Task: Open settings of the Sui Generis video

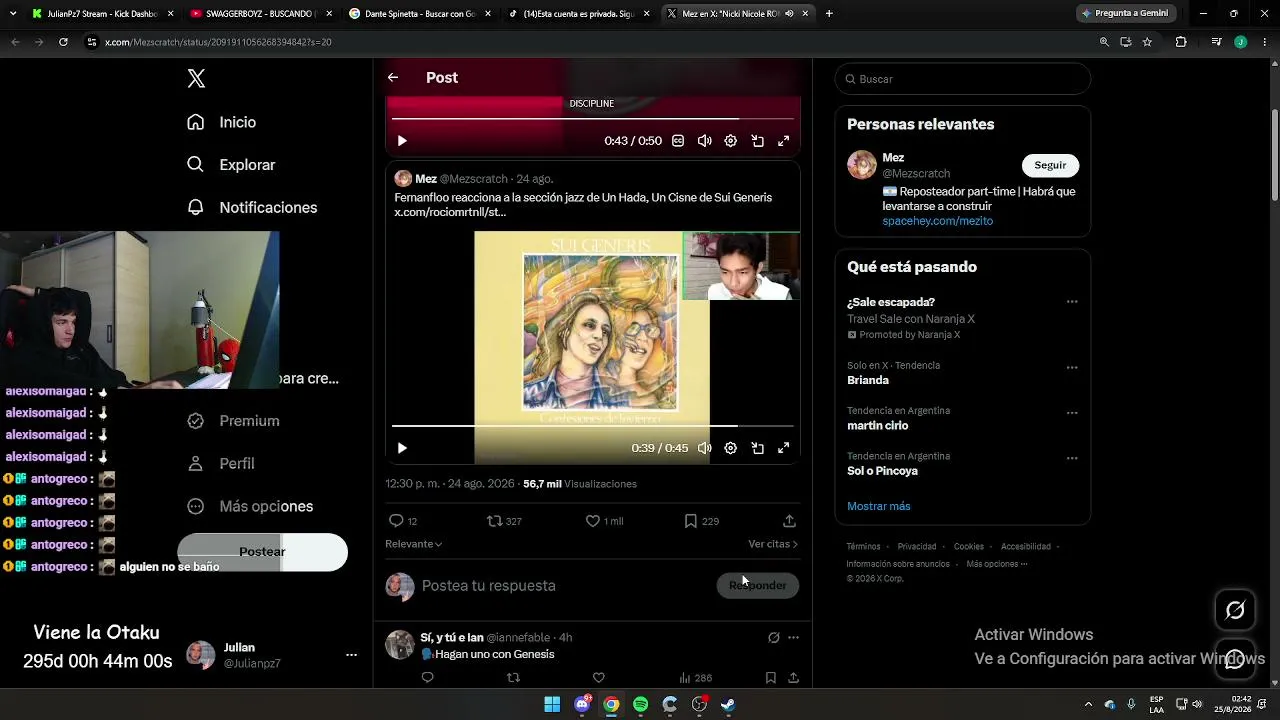Action: pyautogui.click(x=731, y=448)
